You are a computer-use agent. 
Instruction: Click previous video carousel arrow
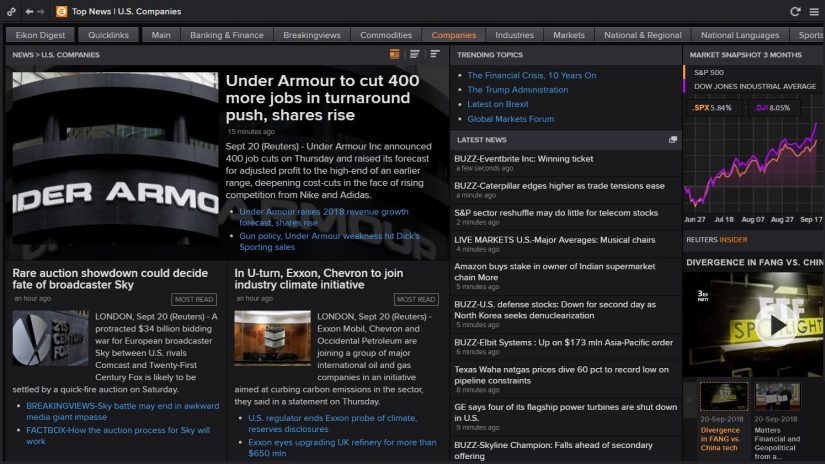pyautogui.click(x=689, y=399)
